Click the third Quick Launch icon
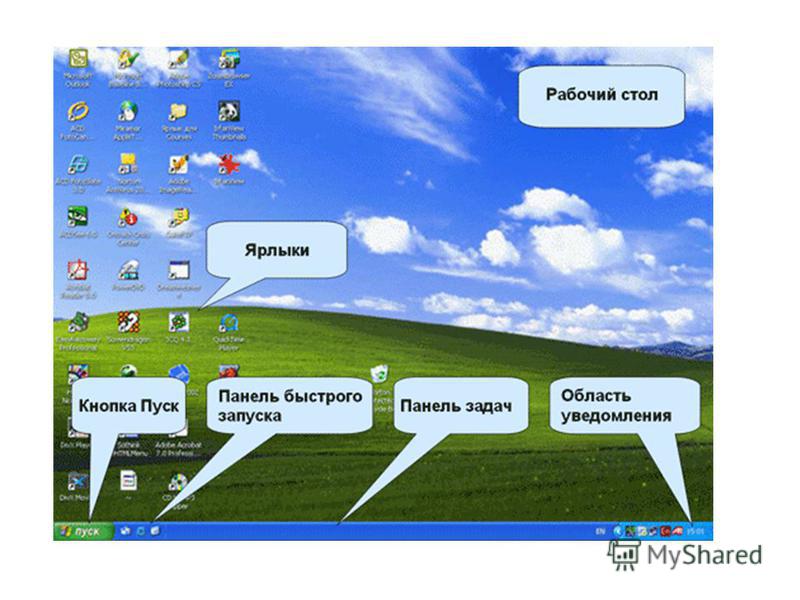The height and width of the screenshot is (600, 800). pyautogui.click(x=155, y=531)
